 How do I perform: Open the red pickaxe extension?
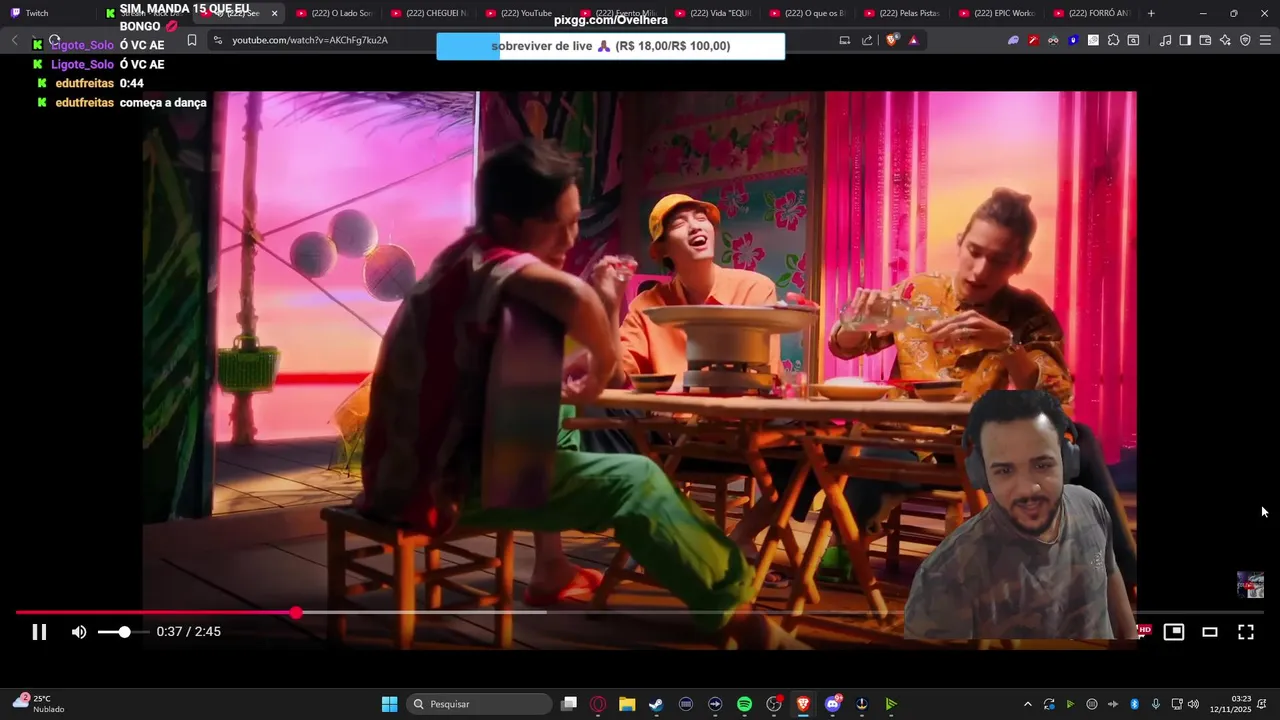point(1033,40)
